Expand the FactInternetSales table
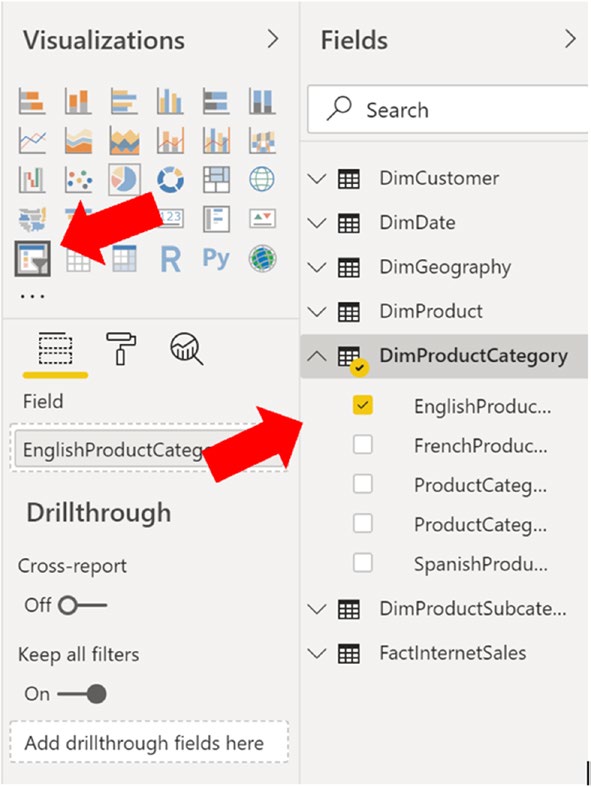Viewport: 591px width, 787px height. (317, 653)
